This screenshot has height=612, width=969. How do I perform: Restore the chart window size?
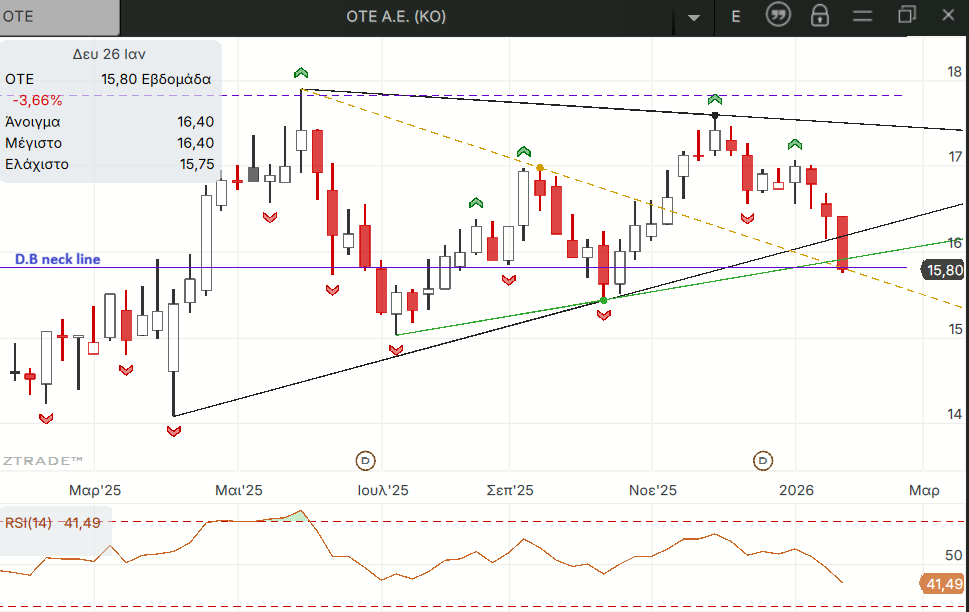(907, 15)
